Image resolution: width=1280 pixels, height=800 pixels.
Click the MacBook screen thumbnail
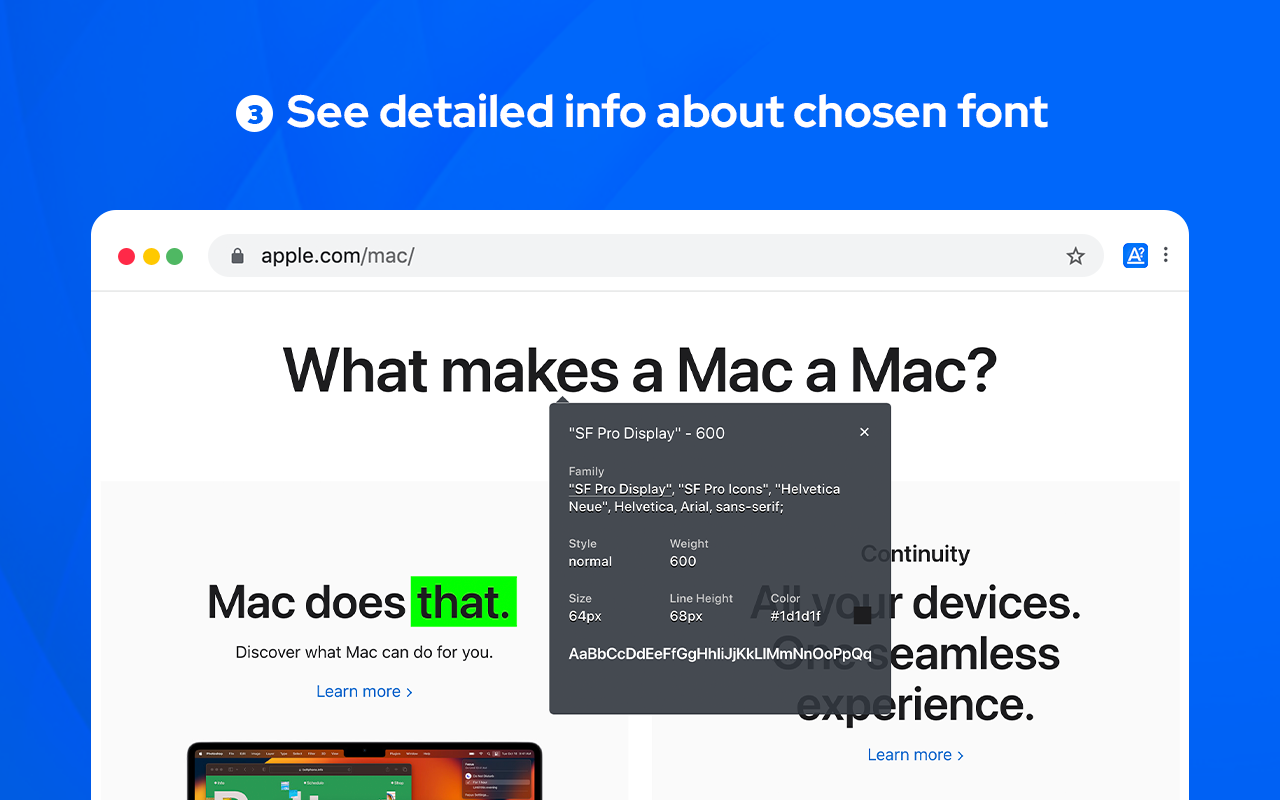[x=364, y=780]
